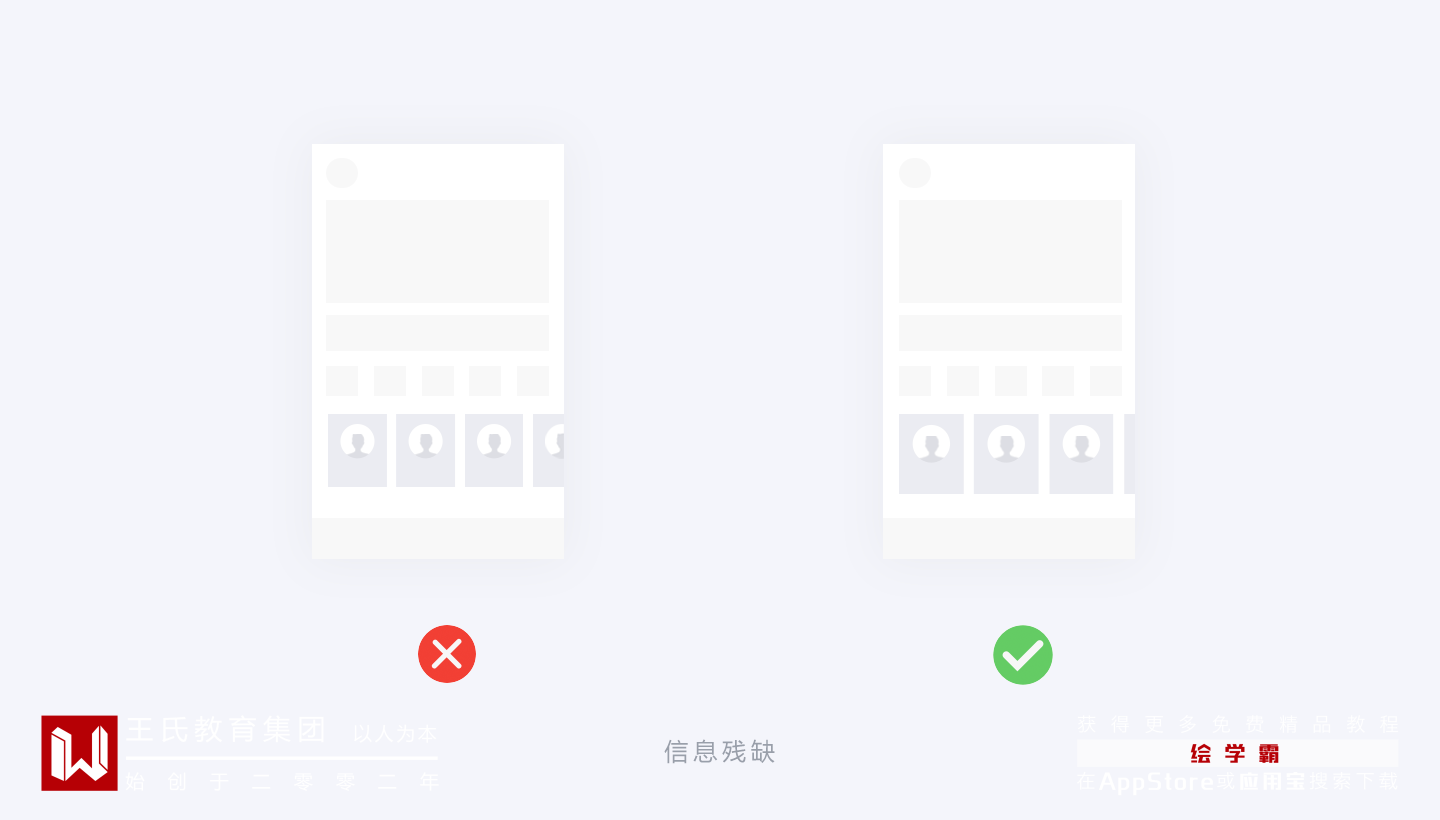Click the bottom tab bar in right mockup

pos(1009,538)
